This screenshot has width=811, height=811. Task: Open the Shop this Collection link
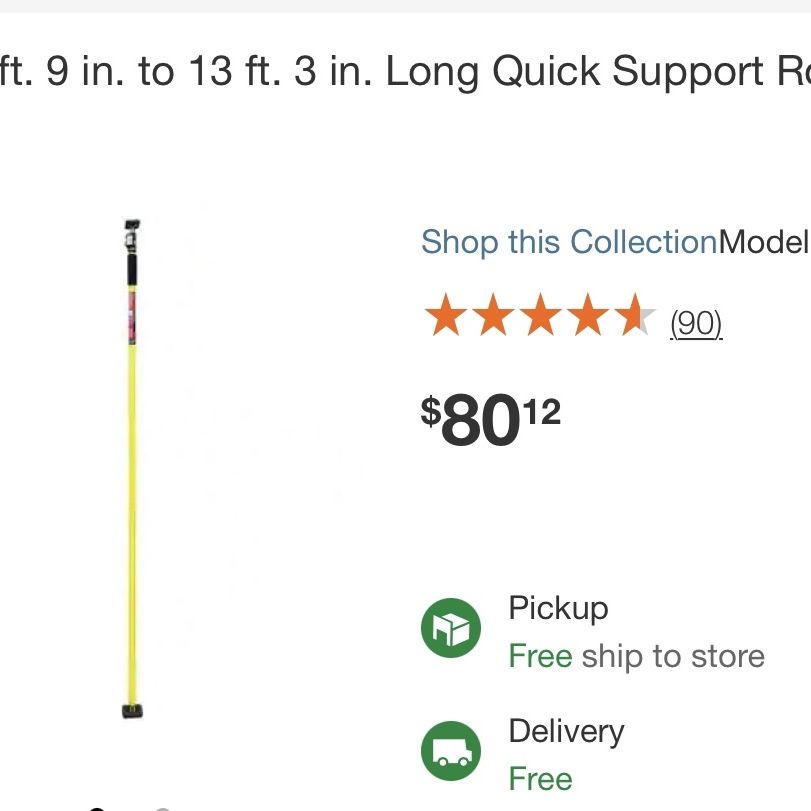pyautogui.click(x=569, y=242)
